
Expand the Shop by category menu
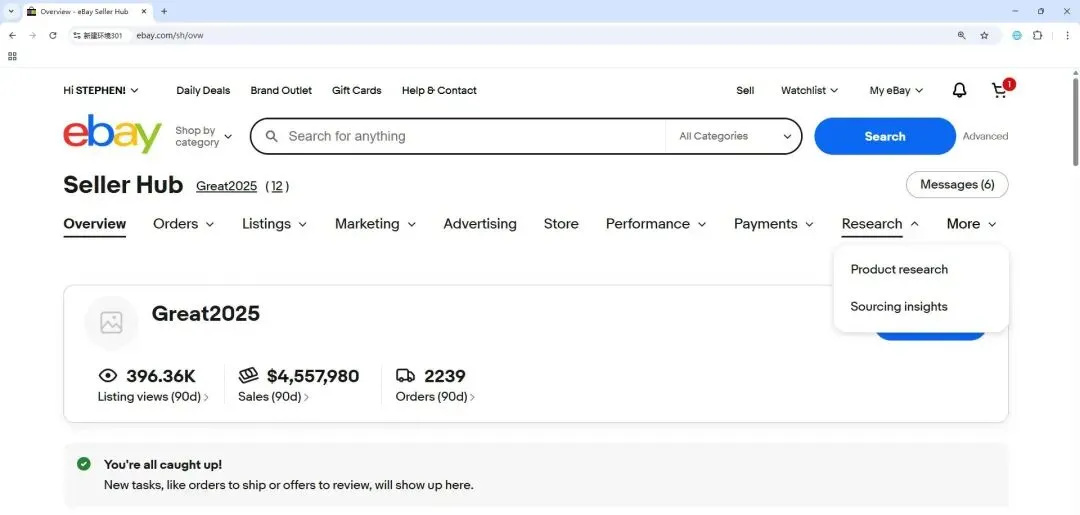[203, 136]
